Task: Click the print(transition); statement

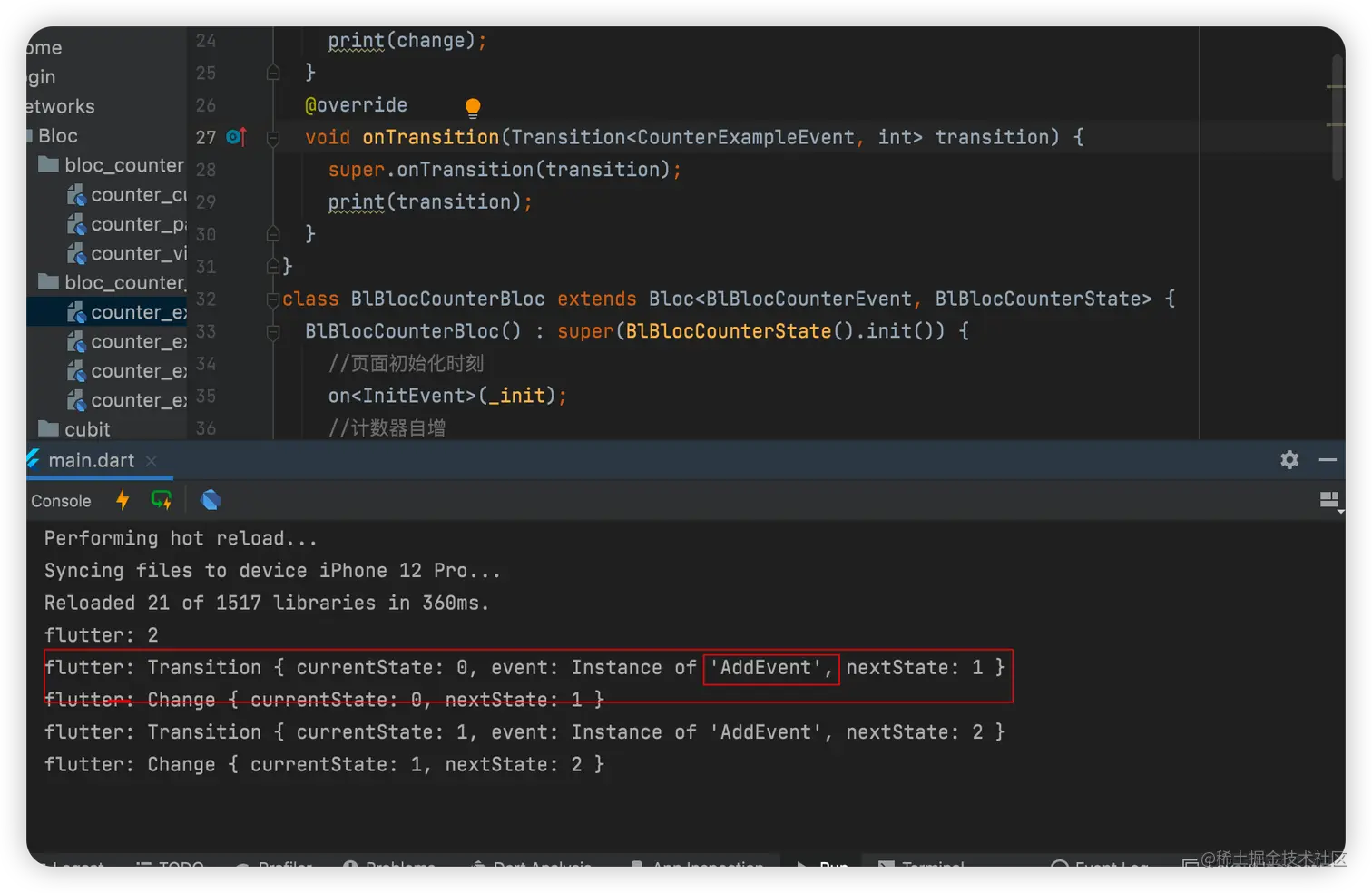Action: click(430, 201)
